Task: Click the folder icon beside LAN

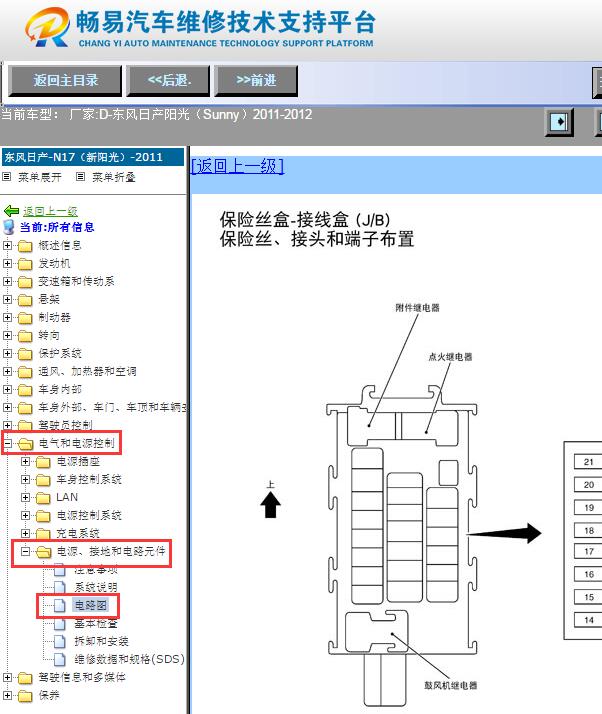Action: click(43, 498)
